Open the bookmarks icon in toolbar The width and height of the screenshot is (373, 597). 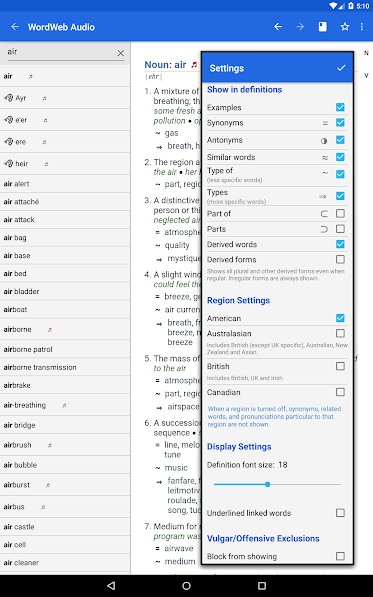coord(322,27)
